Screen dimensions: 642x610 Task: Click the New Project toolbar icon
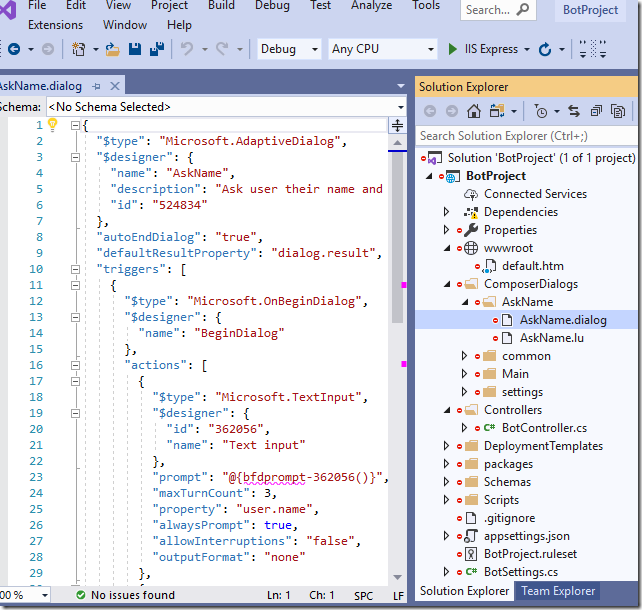[78, 49]
